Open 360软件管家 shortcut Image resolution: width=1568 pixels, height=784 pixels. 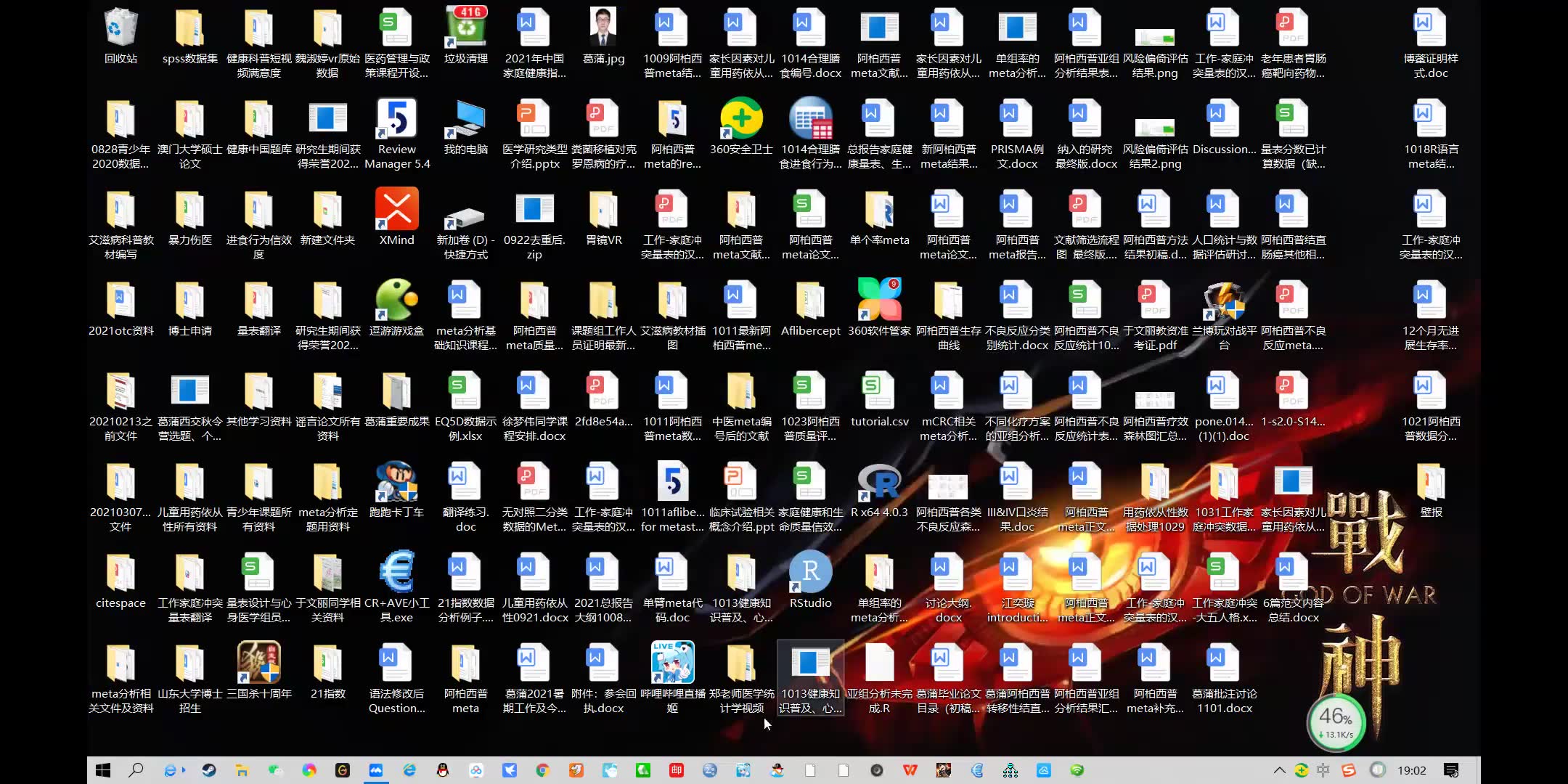(x=879, y=309)
